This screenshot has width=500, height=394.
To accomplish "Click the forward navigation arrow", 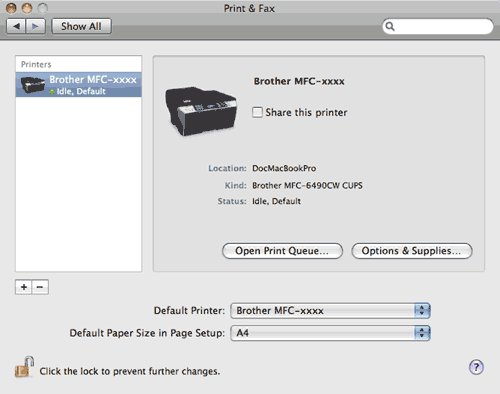I will [35, 26].
